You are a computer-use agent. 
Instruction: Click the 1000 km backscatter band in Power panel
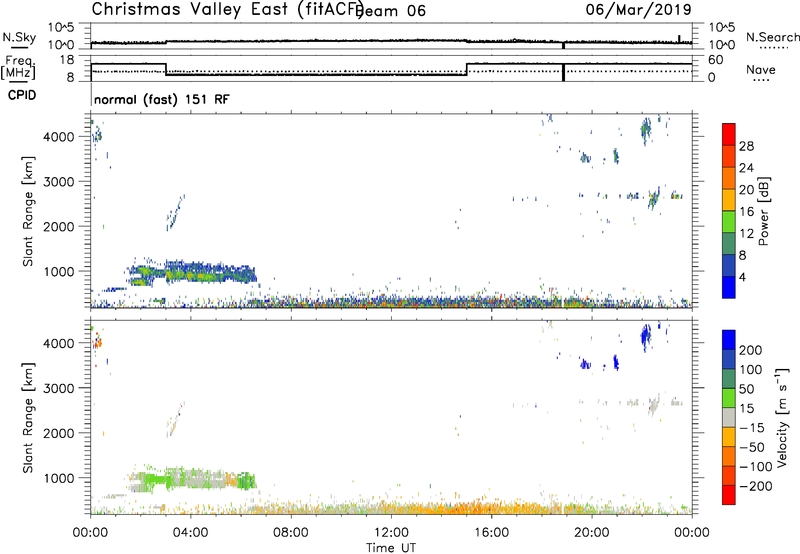coord(191,273)
